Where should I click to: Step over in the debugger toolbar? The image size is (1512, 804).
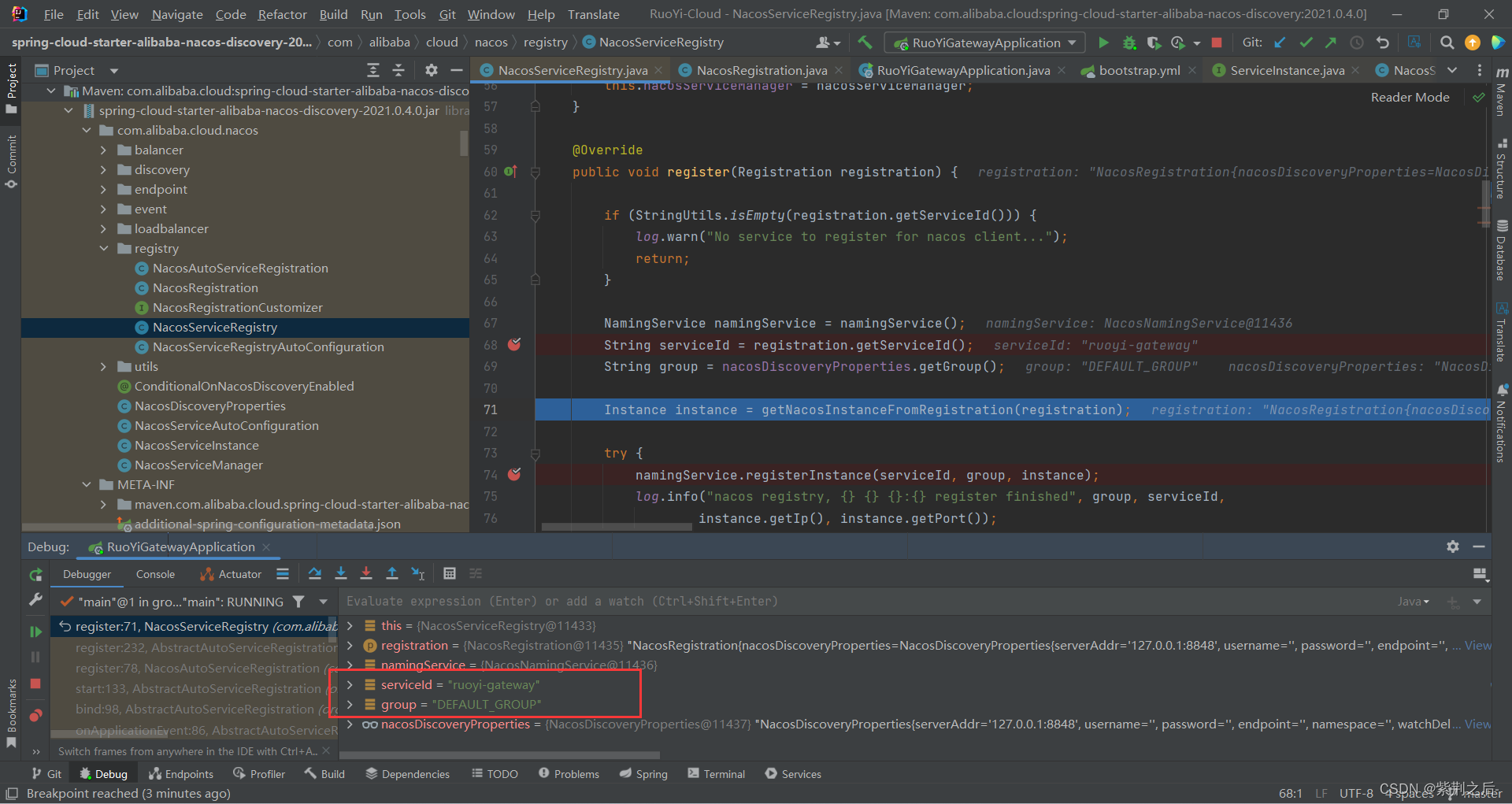pyautogui.click(x=315, y=573)
